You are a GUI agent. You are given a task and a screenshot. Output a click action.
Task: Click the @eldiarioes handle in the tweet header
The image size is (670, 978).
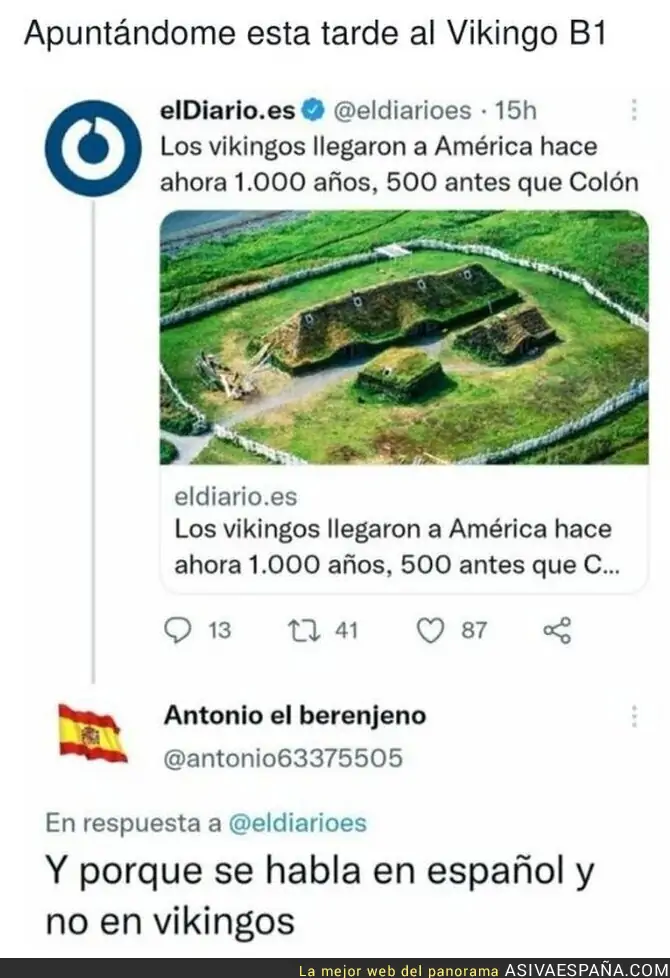(x=402, y=110)
